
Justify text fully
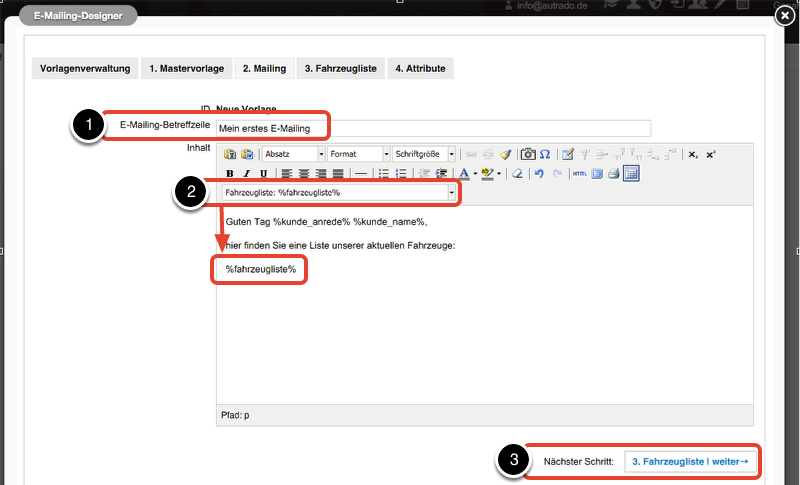(338, 173)
